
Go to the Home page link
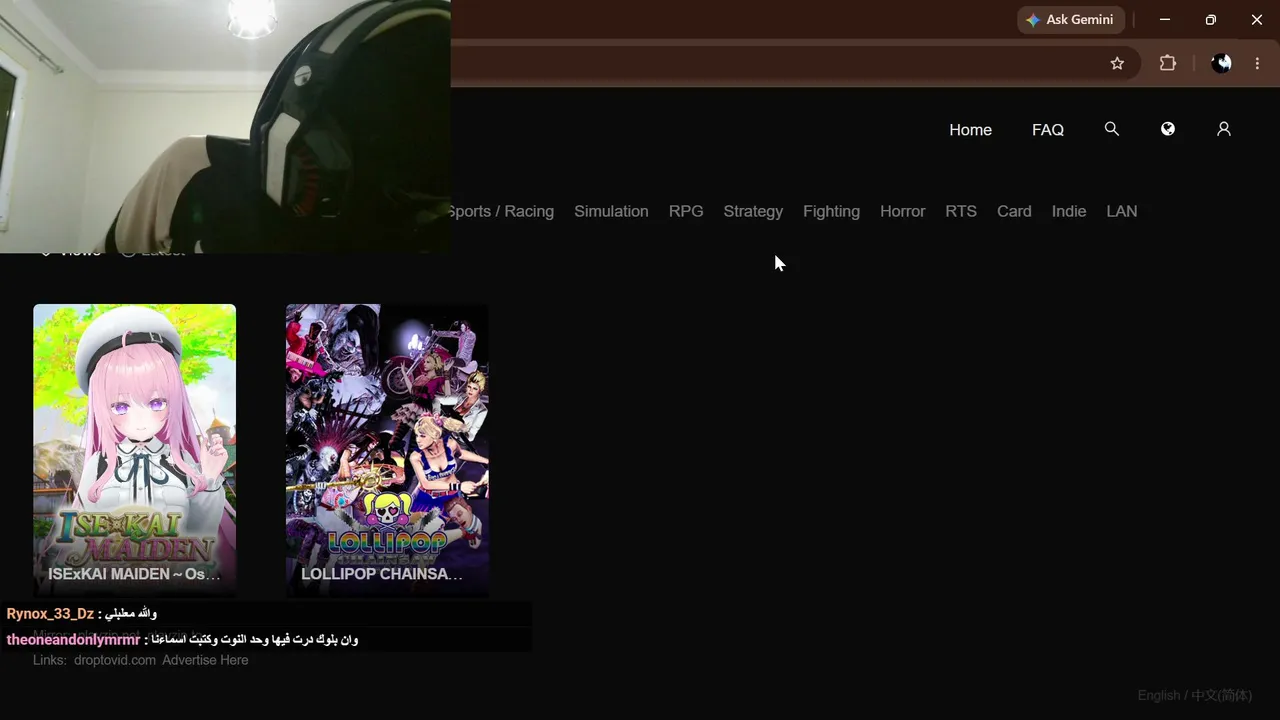click(970, 130)
